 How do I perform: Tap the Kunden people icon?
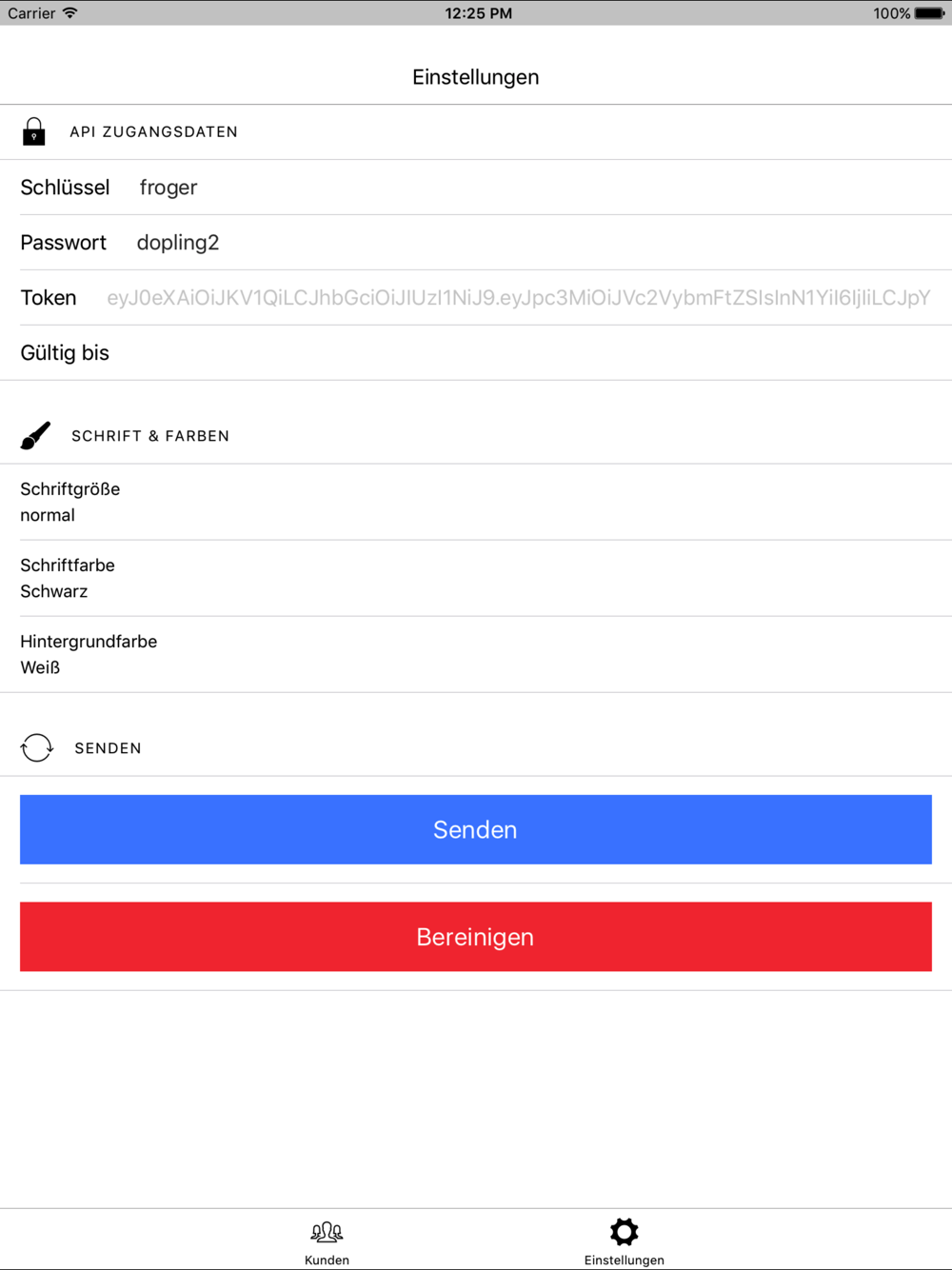tap(327, 1232)
